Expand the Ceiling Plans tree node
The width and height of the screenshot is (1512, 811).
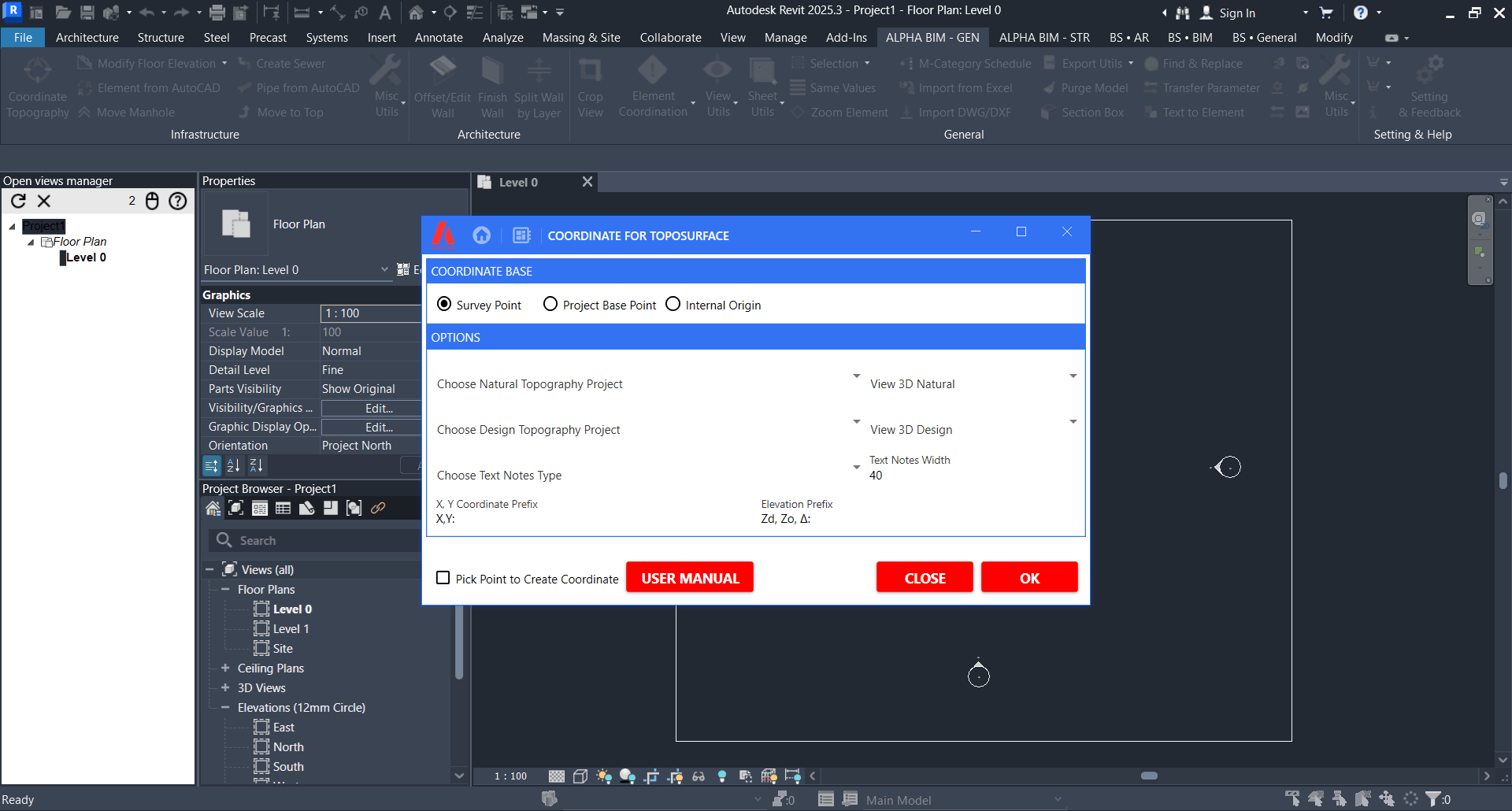[225, 668]
